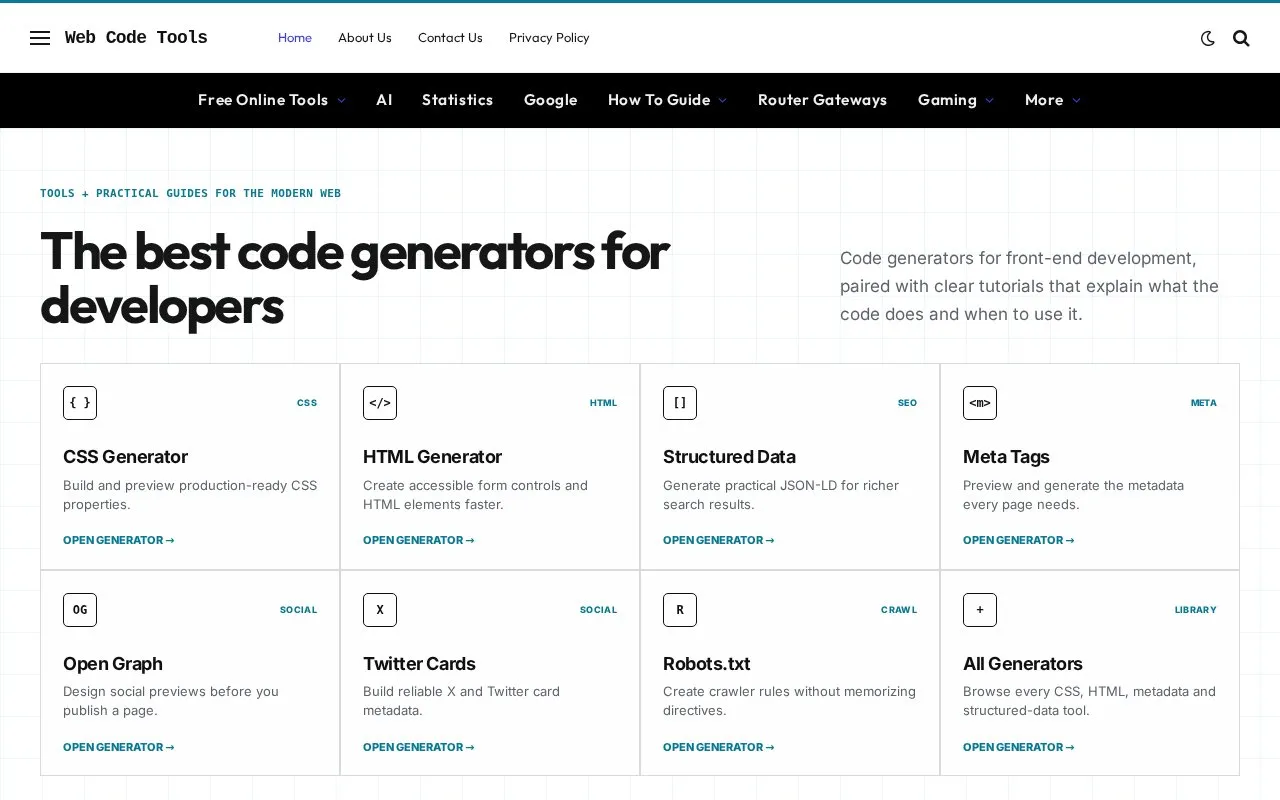Open generator link under Open Graph
Image resolution: width=1280 pixels, height=800 pixels.
pyautogui.click(x=119, y=747)
